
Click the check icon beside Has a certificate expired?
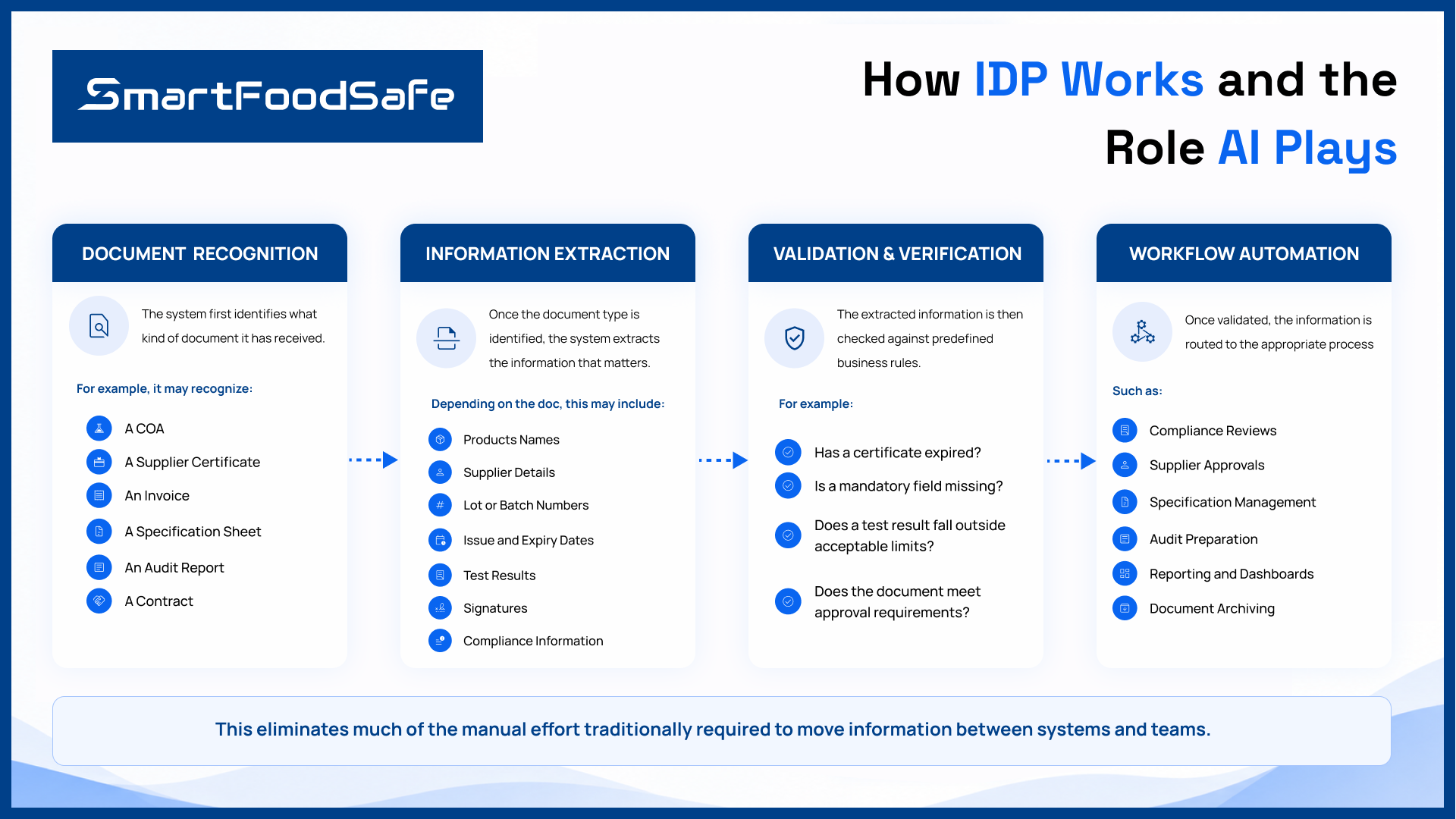tap(788, 453)
